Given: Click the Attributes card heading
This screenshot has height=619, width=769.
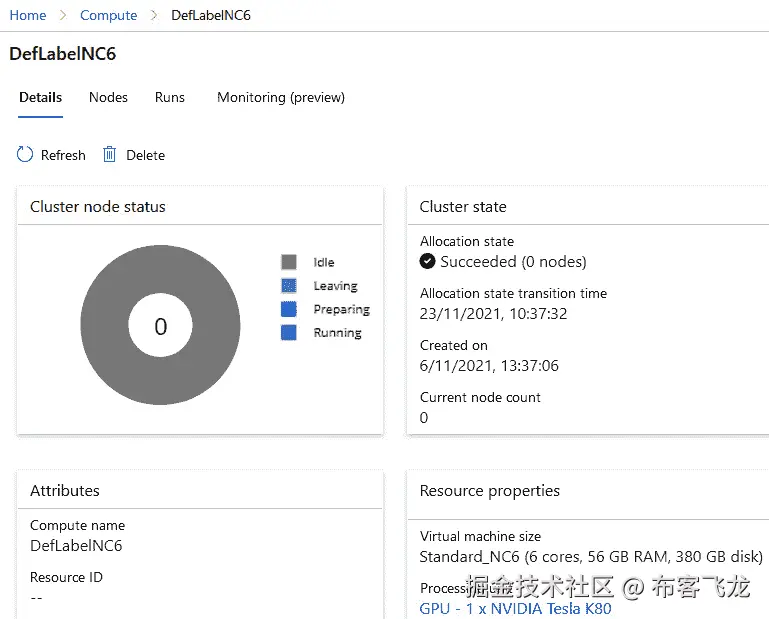Looking at the screenshot, I should [65, 491].
